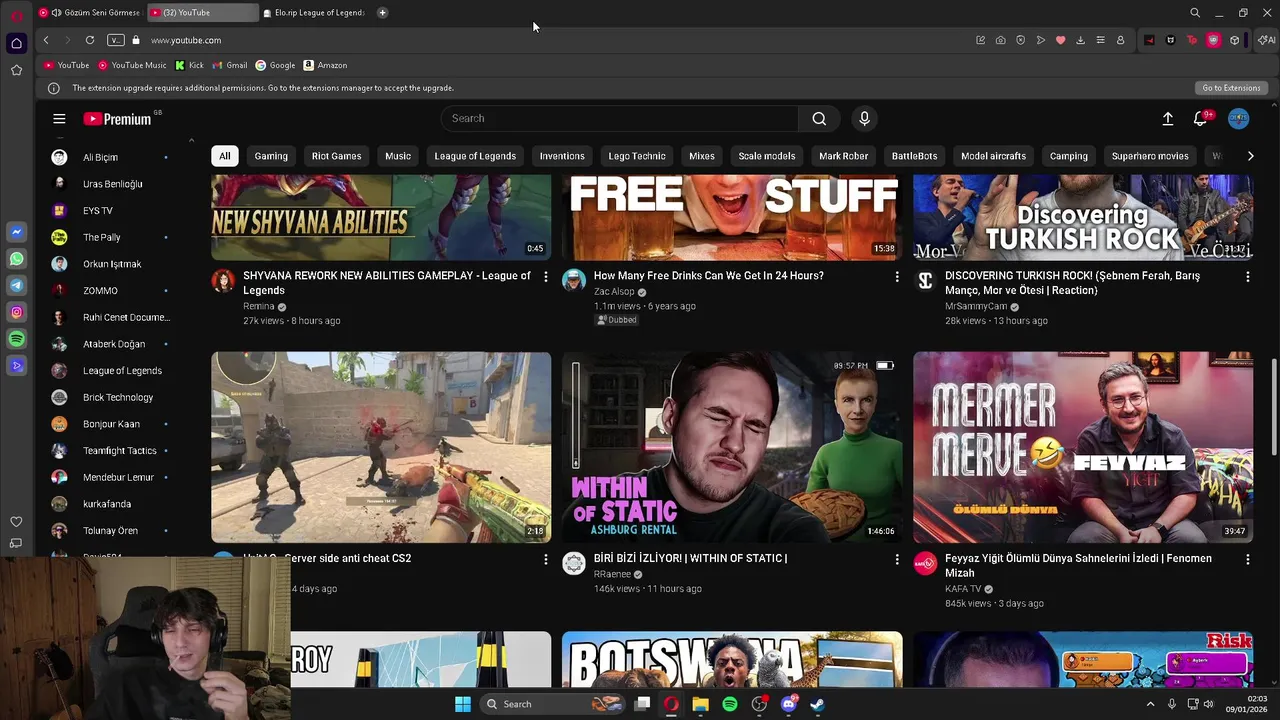Open Spotify in the Opera sidebar
The height and width of the screenshot is (720, 1280).
tap(16, 340)
